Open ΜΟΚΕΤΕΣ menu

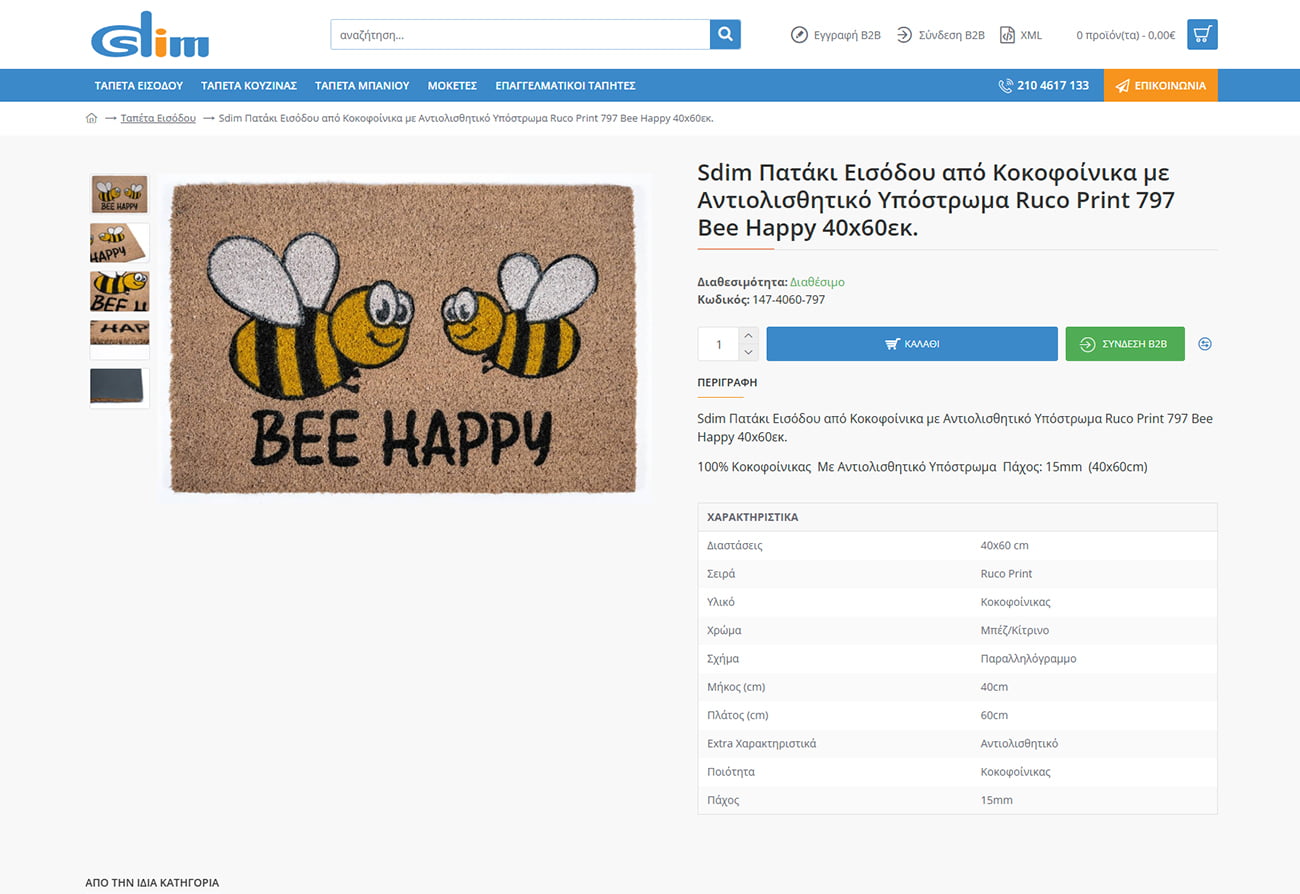tap(452, 86)
